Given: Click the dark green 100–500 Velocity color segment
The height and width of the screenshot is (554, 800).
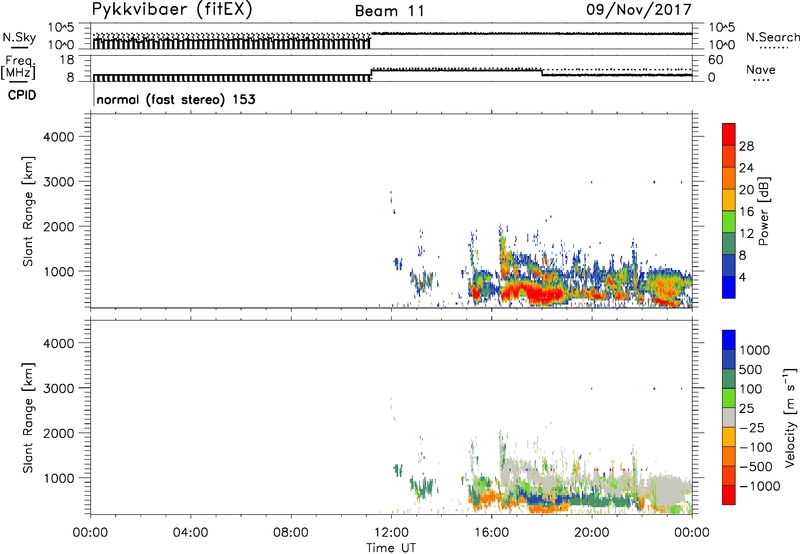Looking at the screenshot, I should click(729, 379).
